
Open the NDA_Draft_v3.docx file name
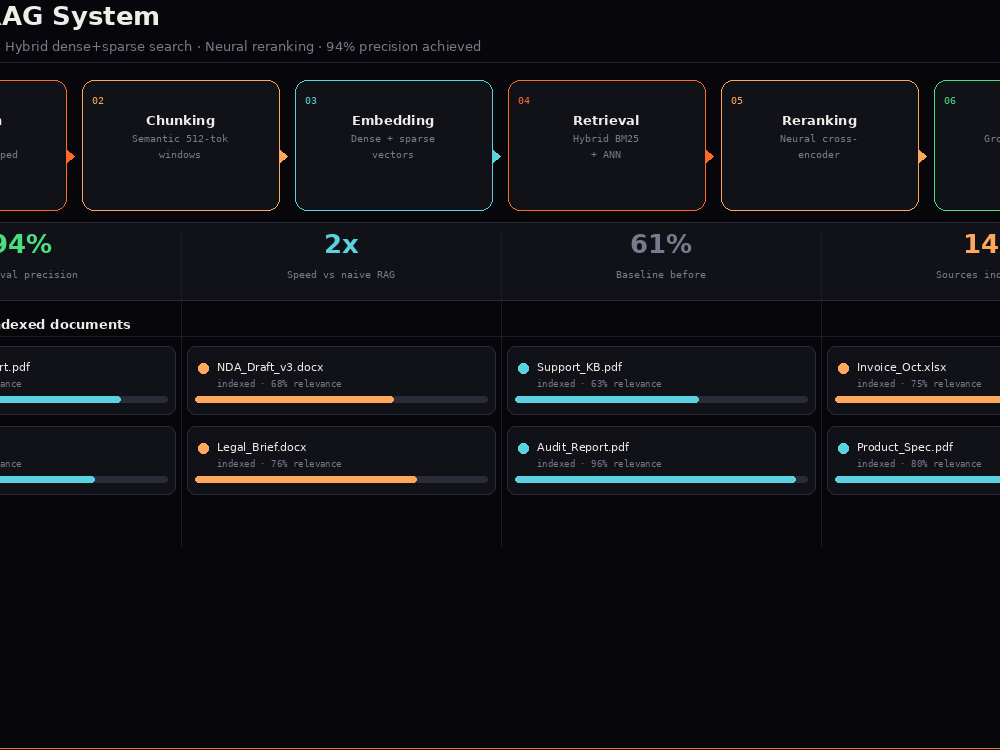click(270, 367)
